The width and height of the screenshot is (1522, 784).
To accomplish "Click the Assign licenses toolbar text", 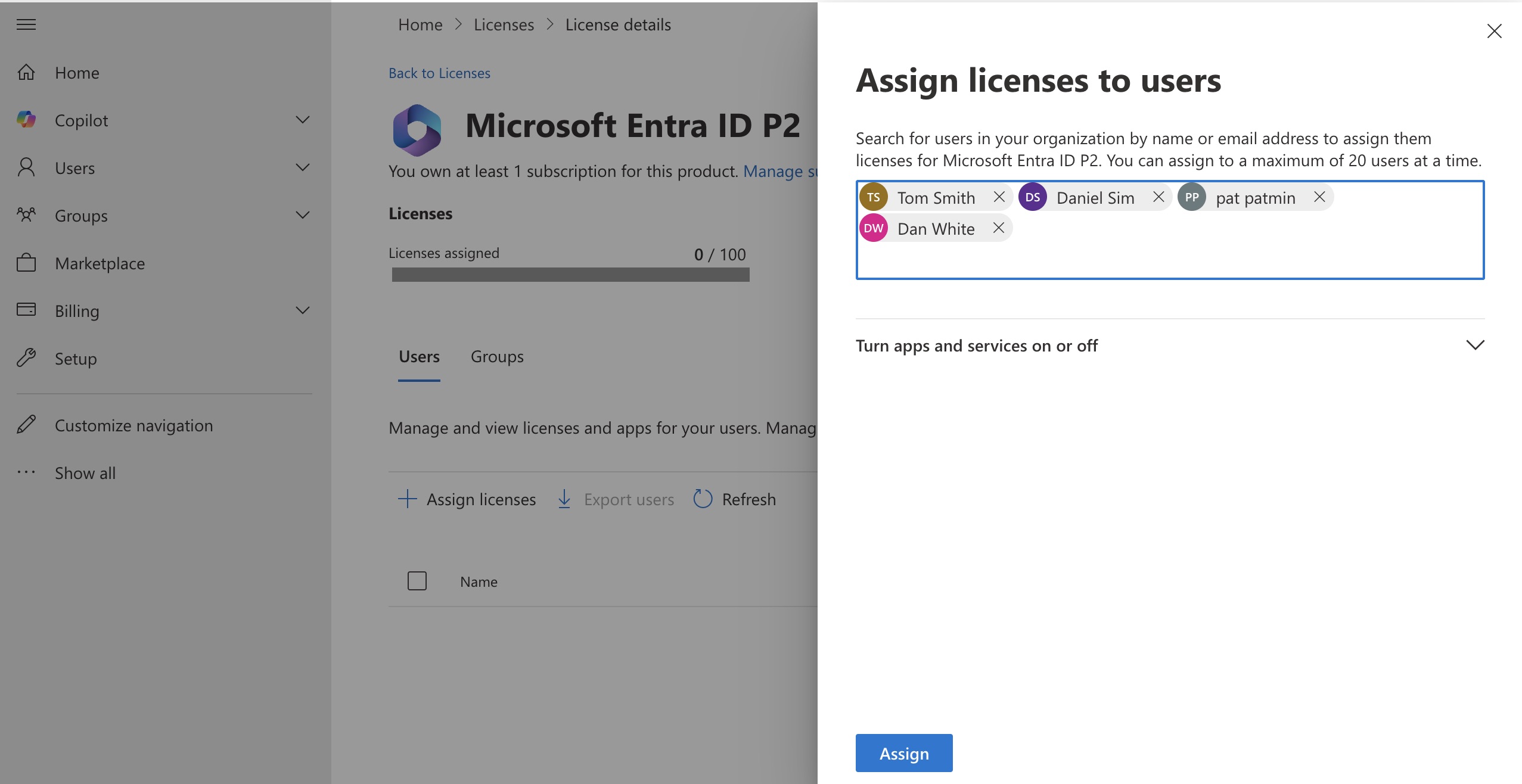I will point(481,499).
